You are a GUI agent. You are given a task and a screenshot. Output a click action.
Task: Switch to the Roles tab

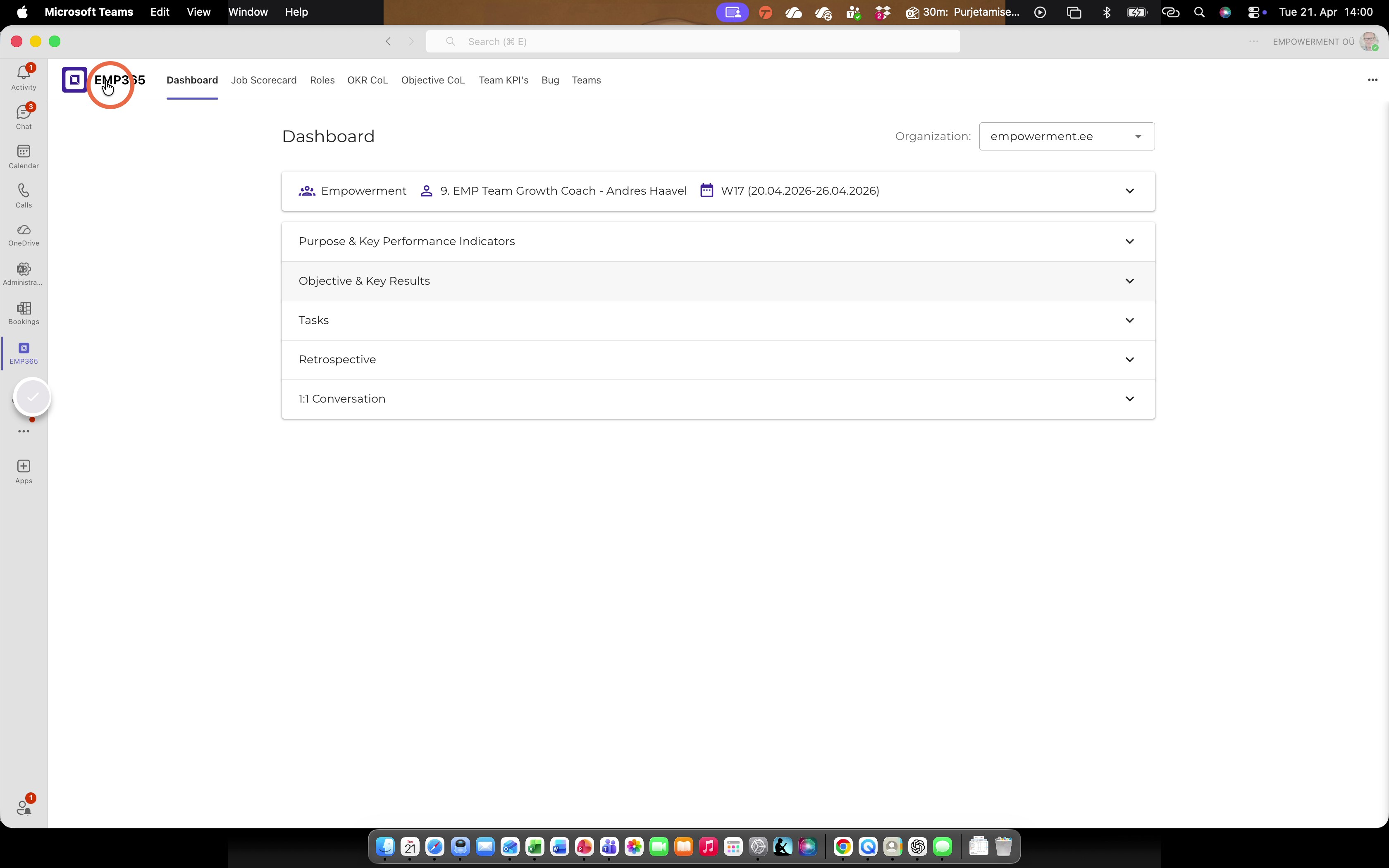click(322, 80)
